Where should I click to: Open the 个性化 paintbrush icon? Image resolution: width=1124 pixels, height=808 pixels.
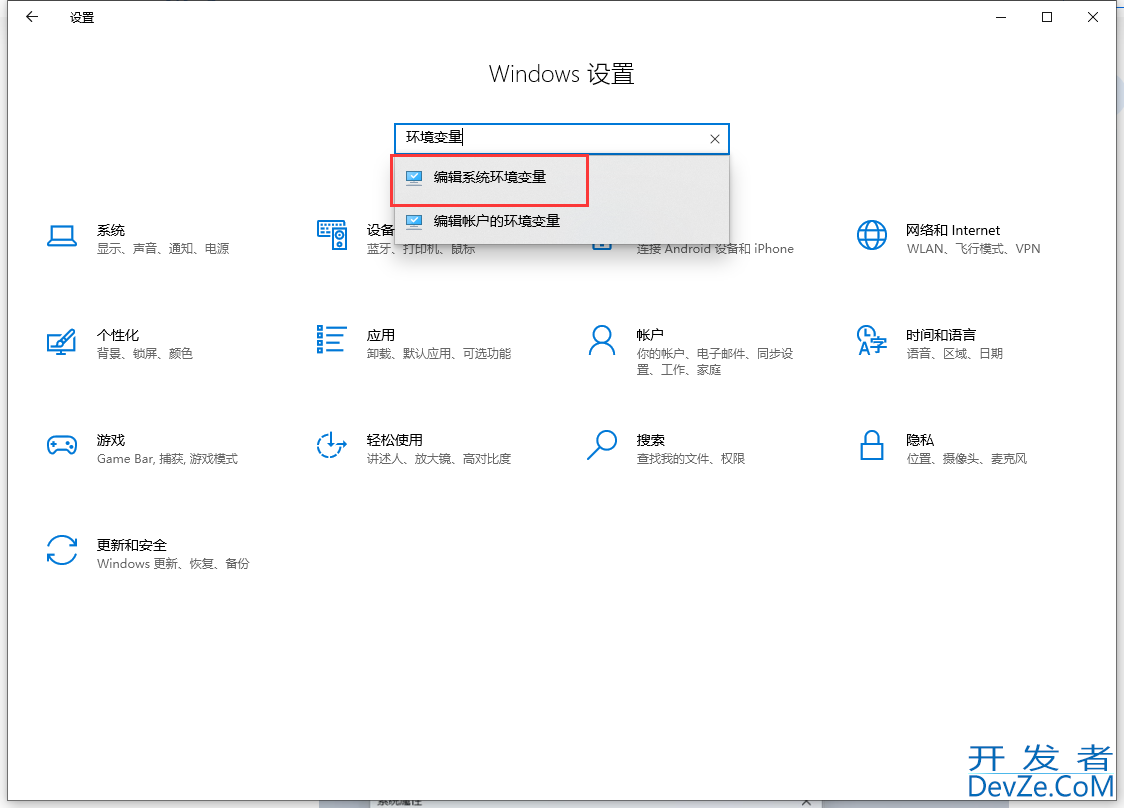tap(62, 341)
